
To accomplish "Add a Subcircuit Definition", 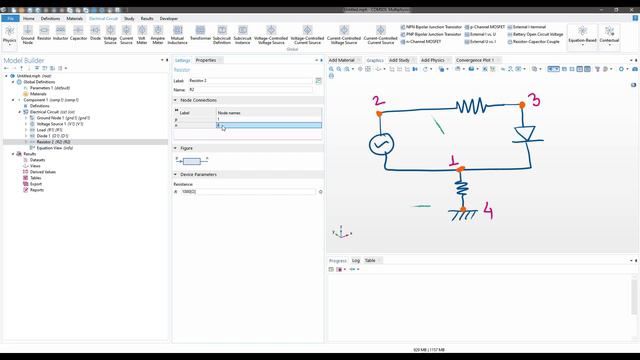I will pyautogui.click(x=222, y=34).
